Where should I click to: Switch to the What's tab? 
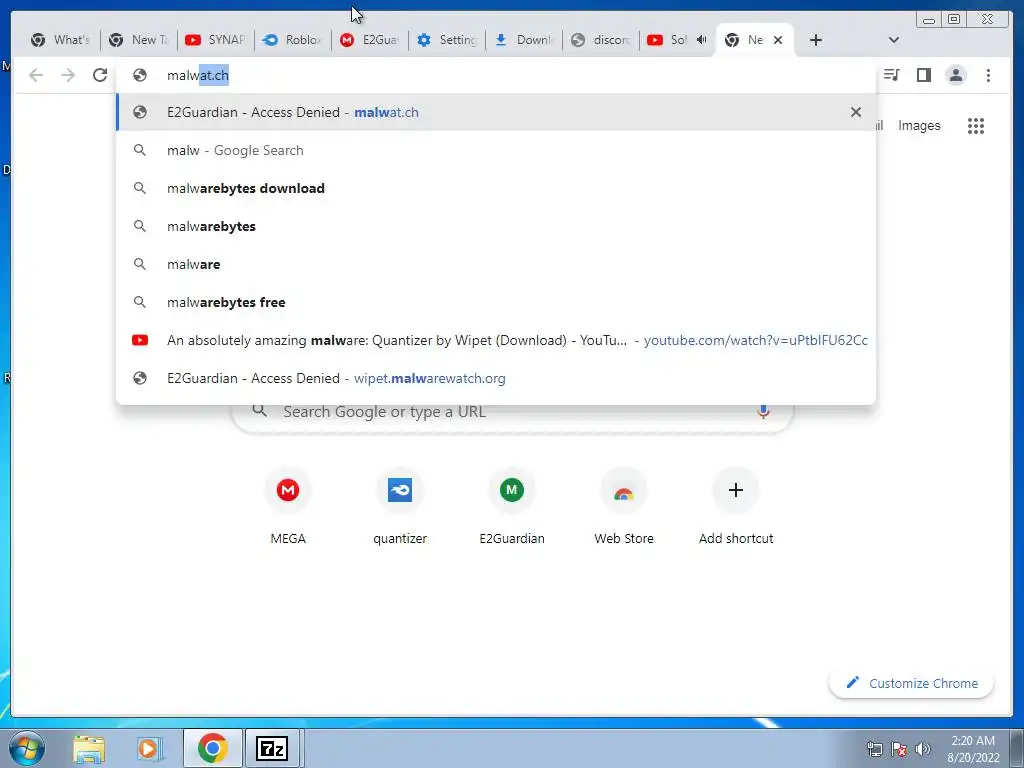click(x=61, y=40)
